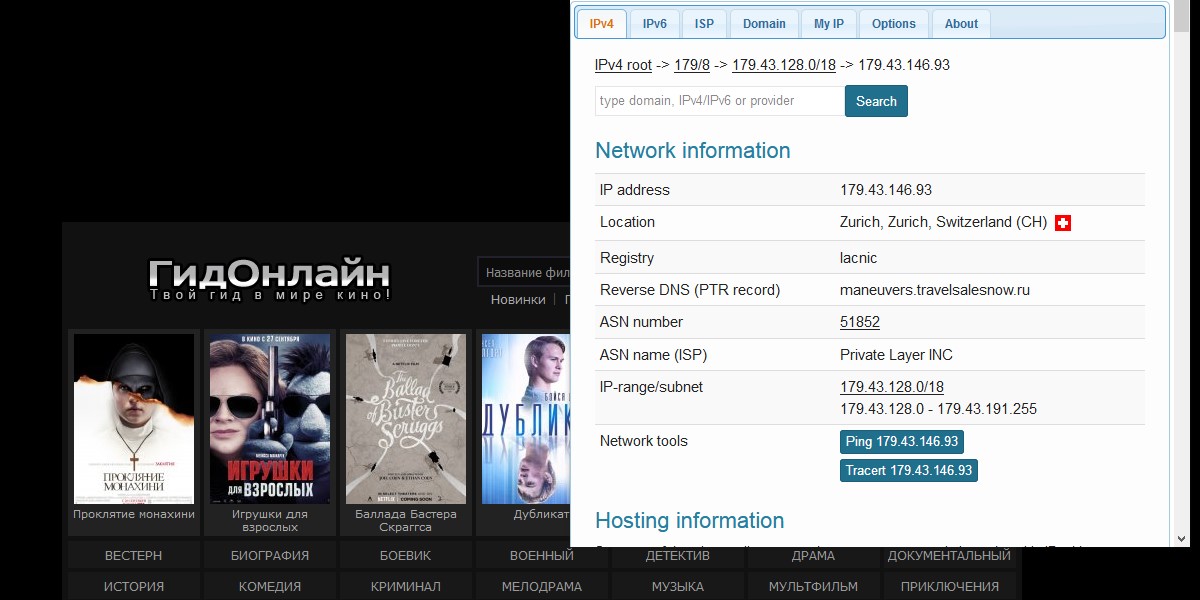Open the Дубликат poster thumbnail
This screenshot has height=600, width=1200.
point(526,419)
